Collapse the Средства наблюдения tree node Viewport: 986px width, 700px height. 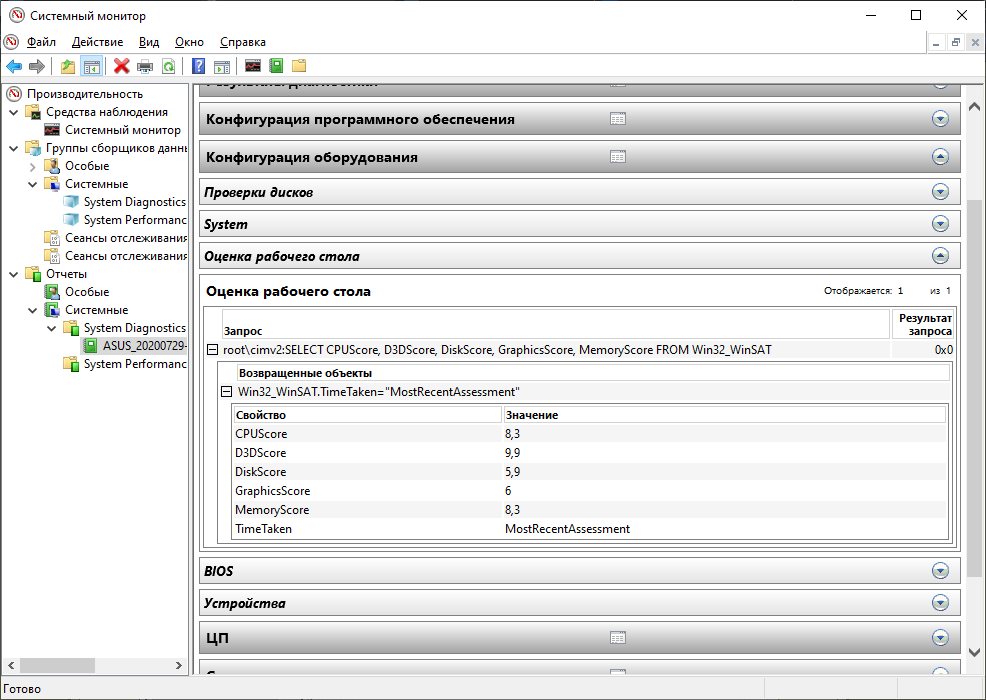[x=14, y=112]
